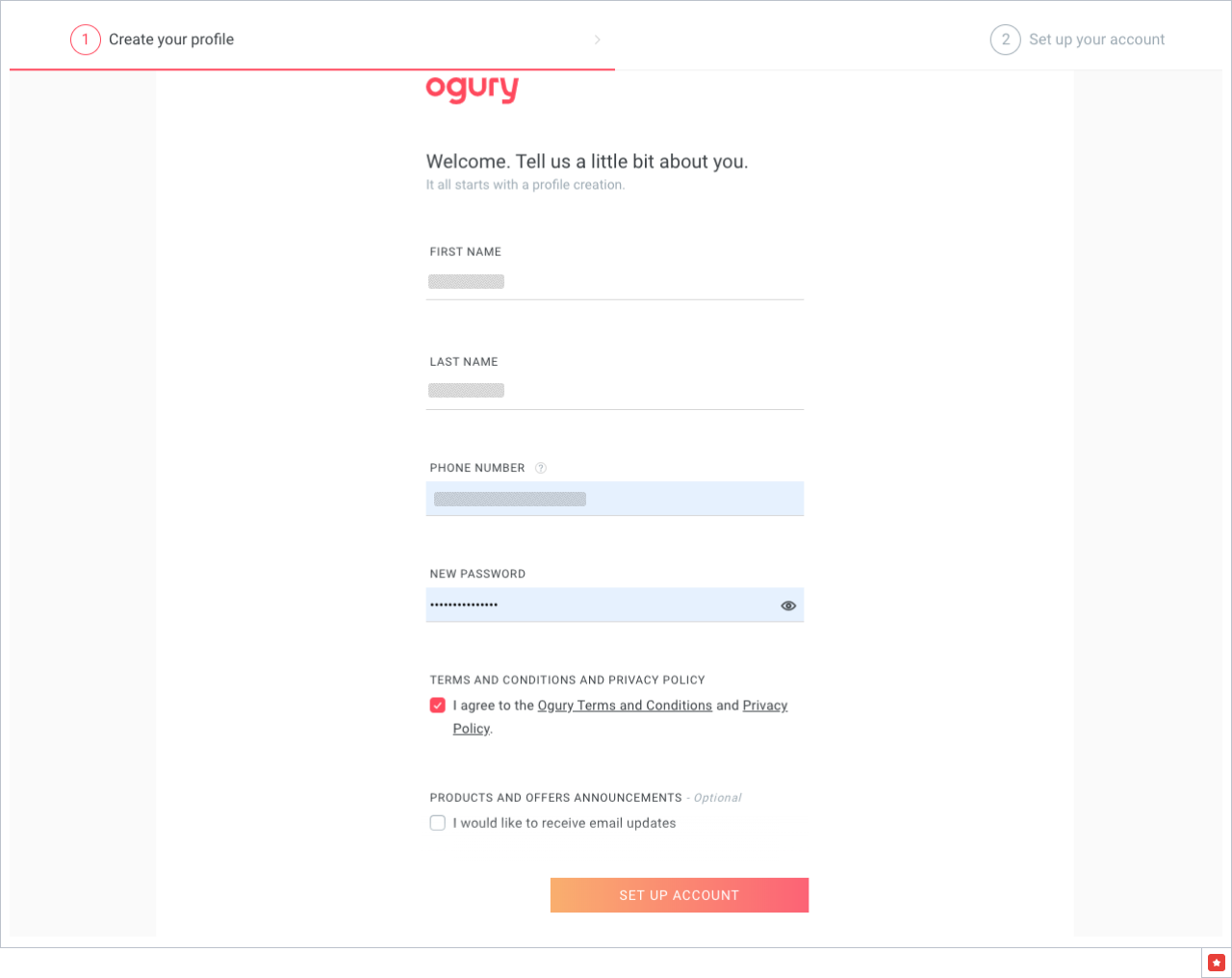Click the Optional label next to products announcements
The image size is (1232, 978).
pyautogui.click(x=716, y=797)
